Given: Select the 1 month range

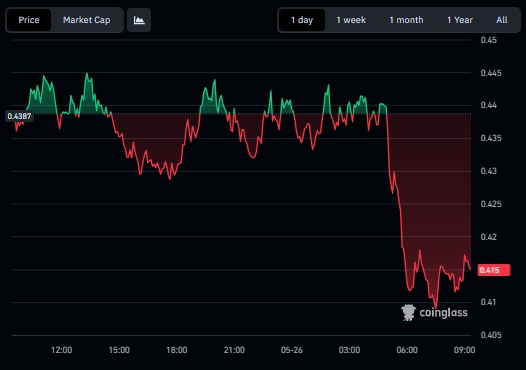Looking at the screenshot, I should point(406,20).
